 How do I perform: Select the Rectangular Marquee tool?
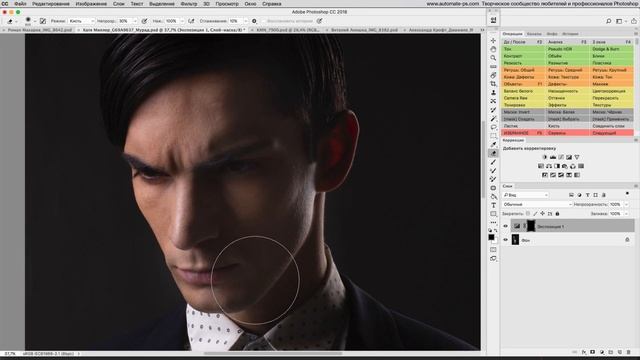pyautogui.click(x=493, y=136)
